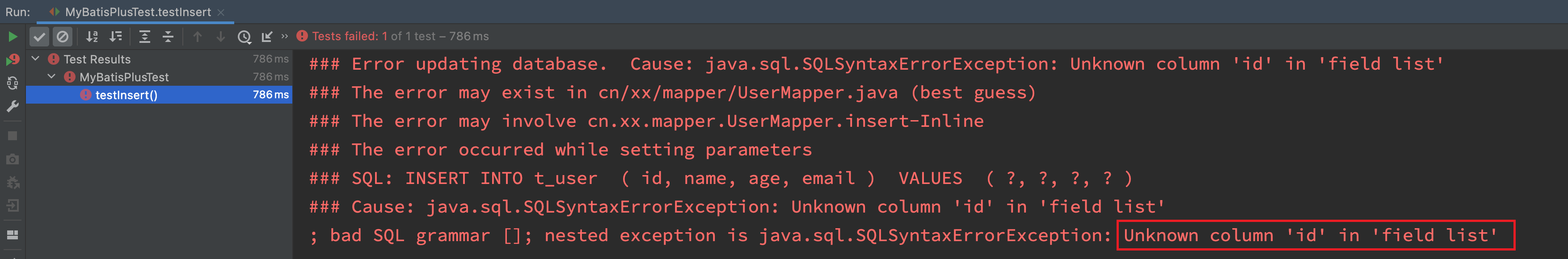
Task: Toggle Show Ignored tests button
Action: [62, 37]
